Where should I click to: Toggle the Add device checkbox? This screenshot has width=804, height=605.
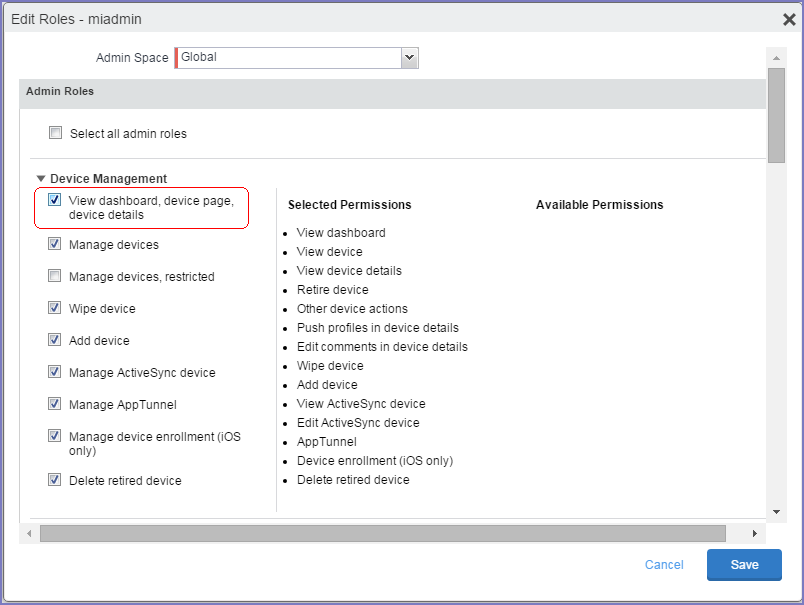(54, 339)
